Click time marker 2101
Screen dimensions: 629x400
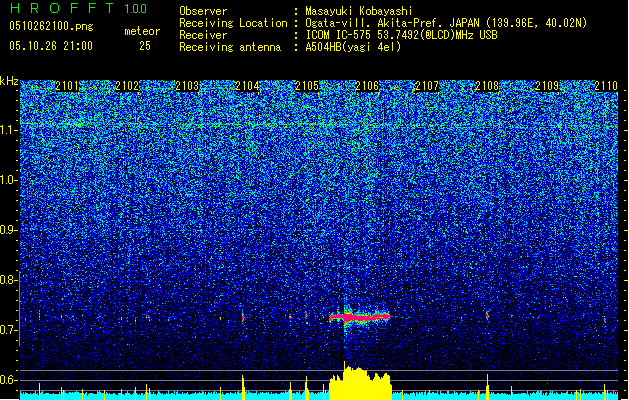pyautogui.click(x=67, y=86)
